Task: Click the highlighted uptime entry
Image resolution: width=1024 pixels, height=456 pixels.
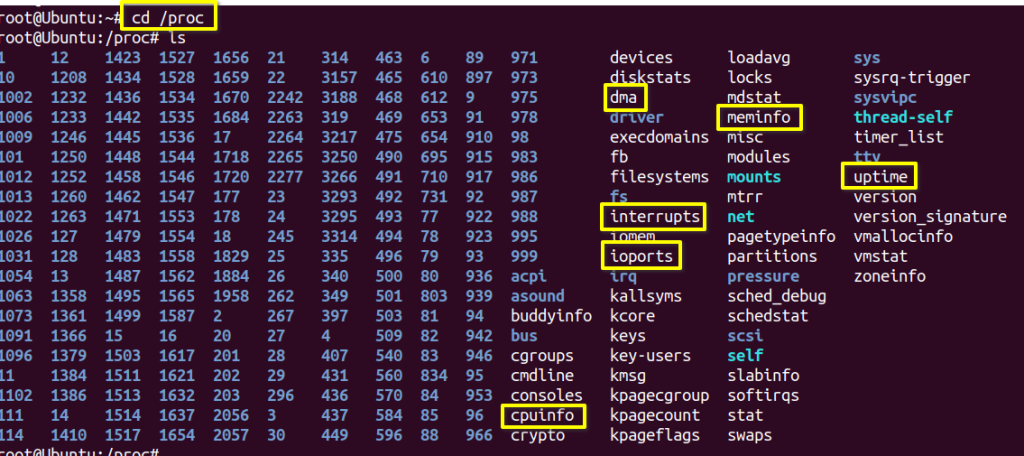Action: tap(880, 177)
